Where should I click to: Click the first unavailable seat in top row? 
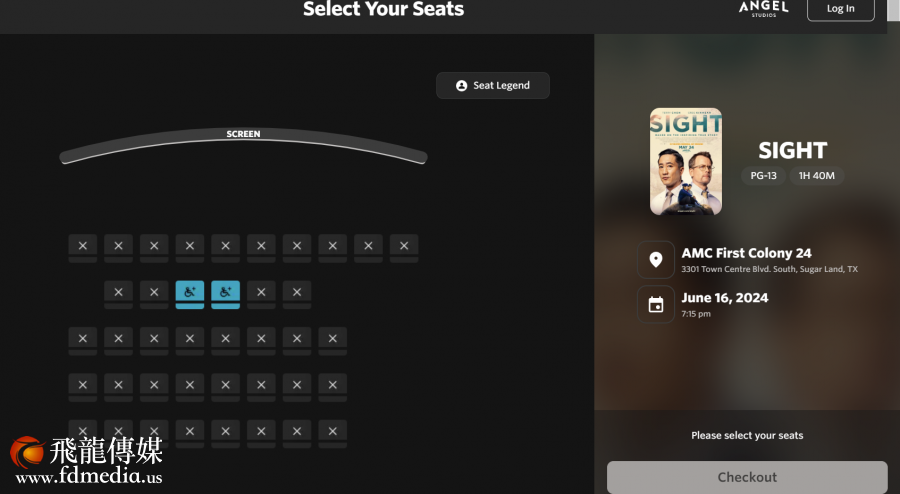(x=83, y=245)
